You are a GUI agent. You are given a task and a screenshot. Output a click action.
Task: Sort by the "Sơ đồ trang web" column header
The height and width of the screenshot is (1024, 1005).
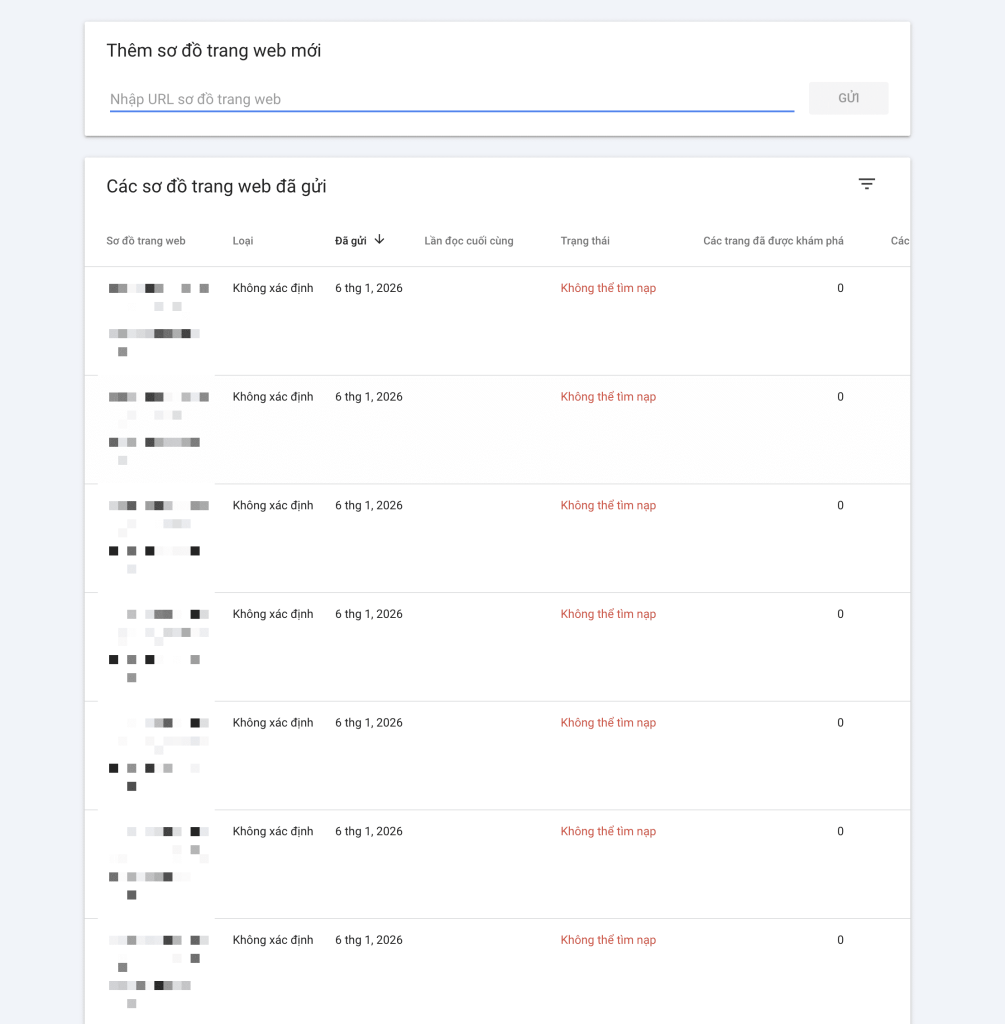click(x=146, y=241)
